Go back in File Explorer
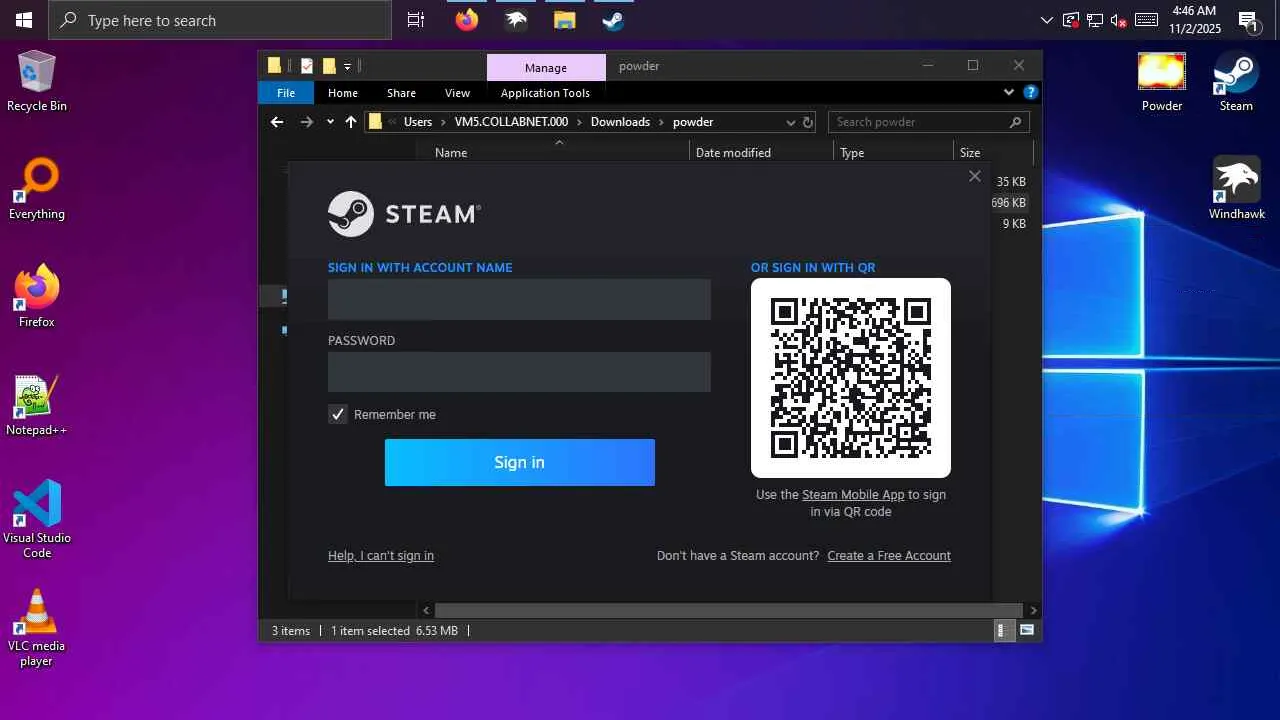This screenshot has height=720, width=1280. [x=277, y=122]
